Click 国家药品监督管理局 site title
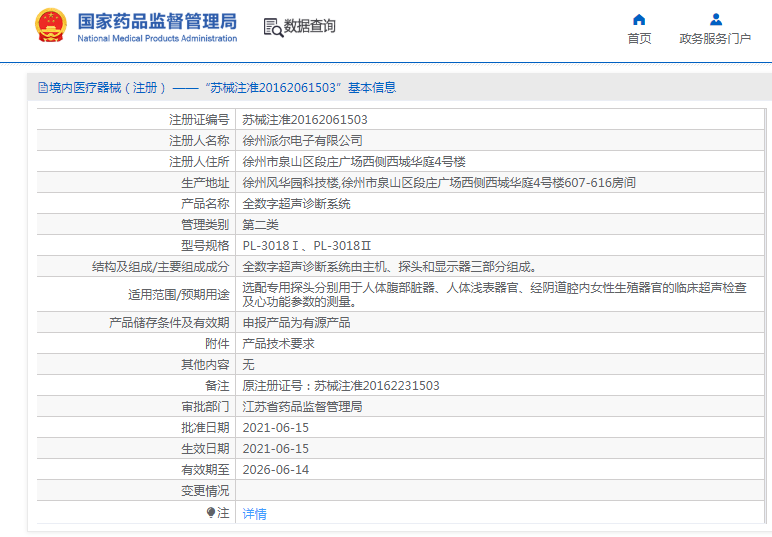772x537 pixels. 158,21
